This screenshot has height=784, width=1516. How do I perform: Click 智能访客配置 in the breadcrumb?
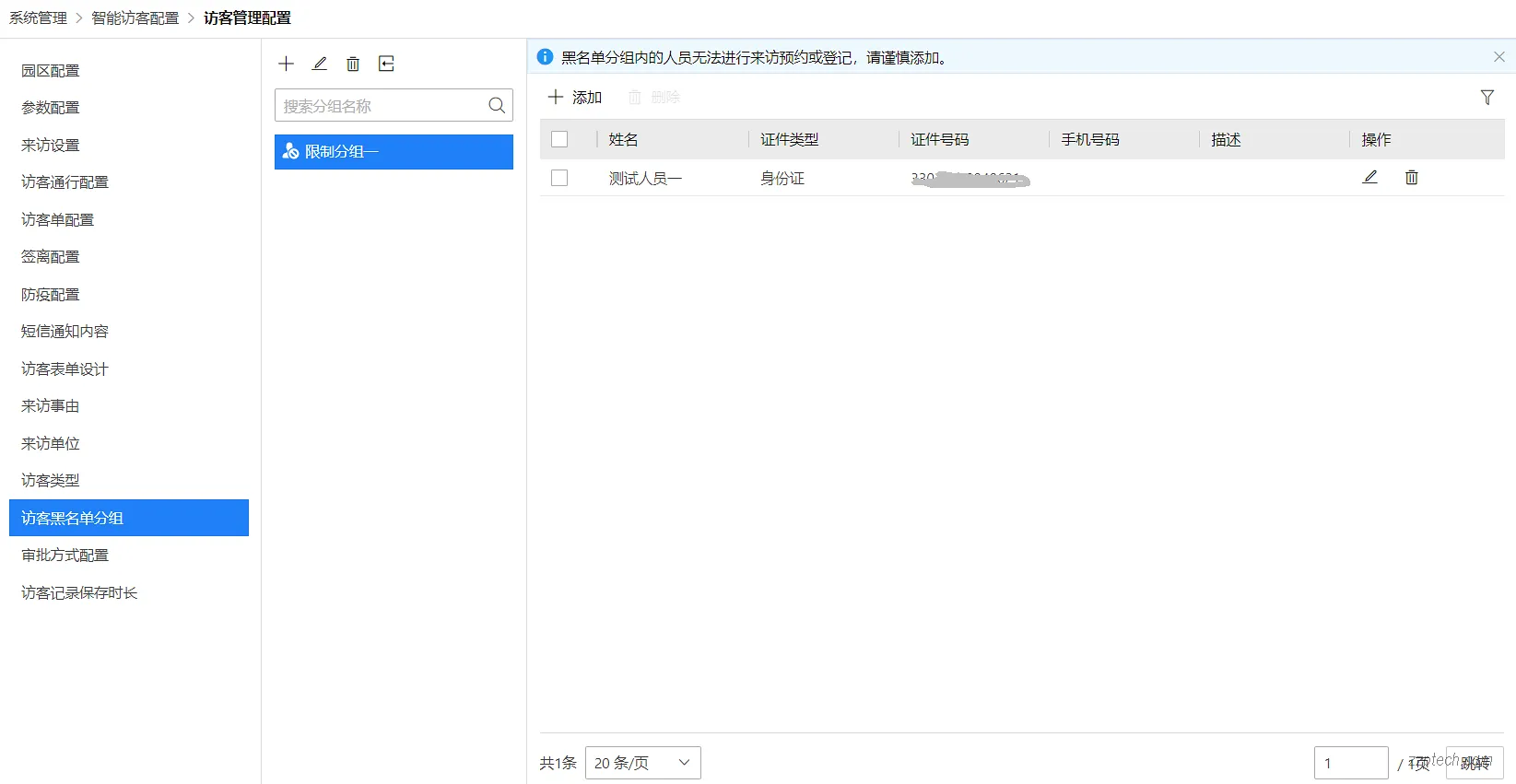pos(135,18)
